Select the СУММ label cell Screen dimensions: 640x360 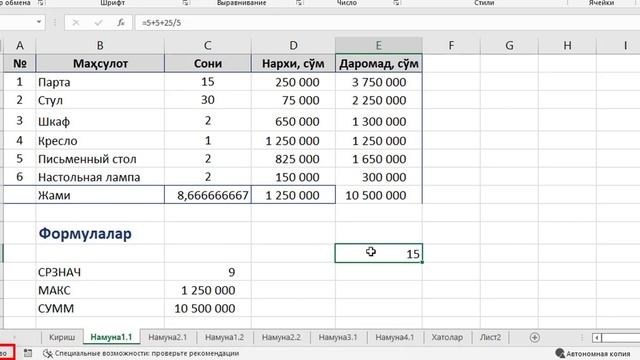click(x=100, y=308)
